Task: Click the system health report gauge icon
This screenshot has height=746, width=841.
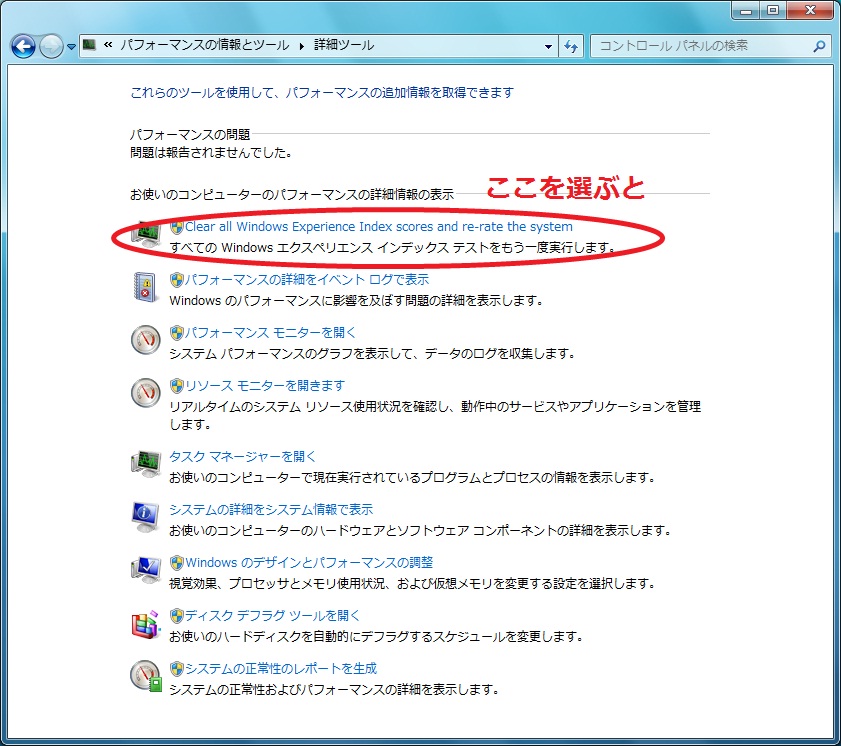Action: coord(146,676)
